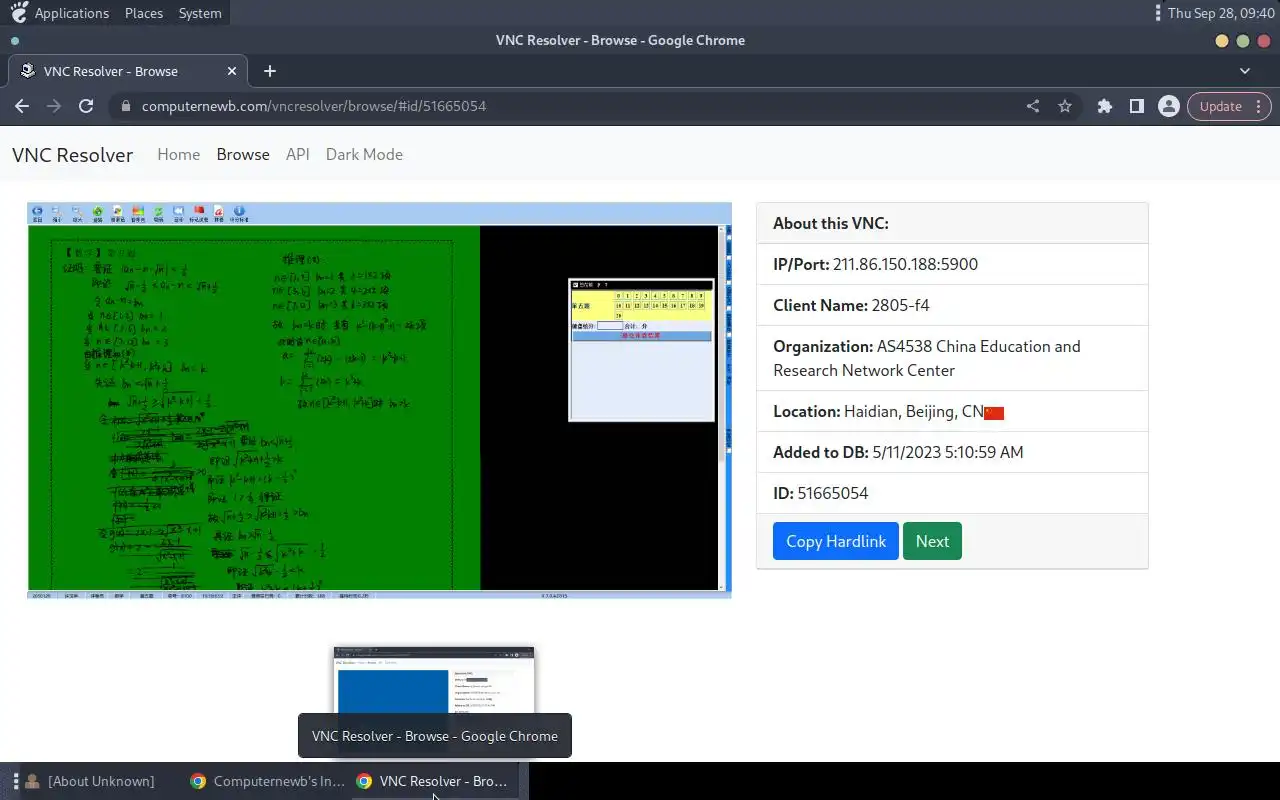Open the Chrome profile avatar
The width and height of the screenshot is (1280, 800).
1169,106
